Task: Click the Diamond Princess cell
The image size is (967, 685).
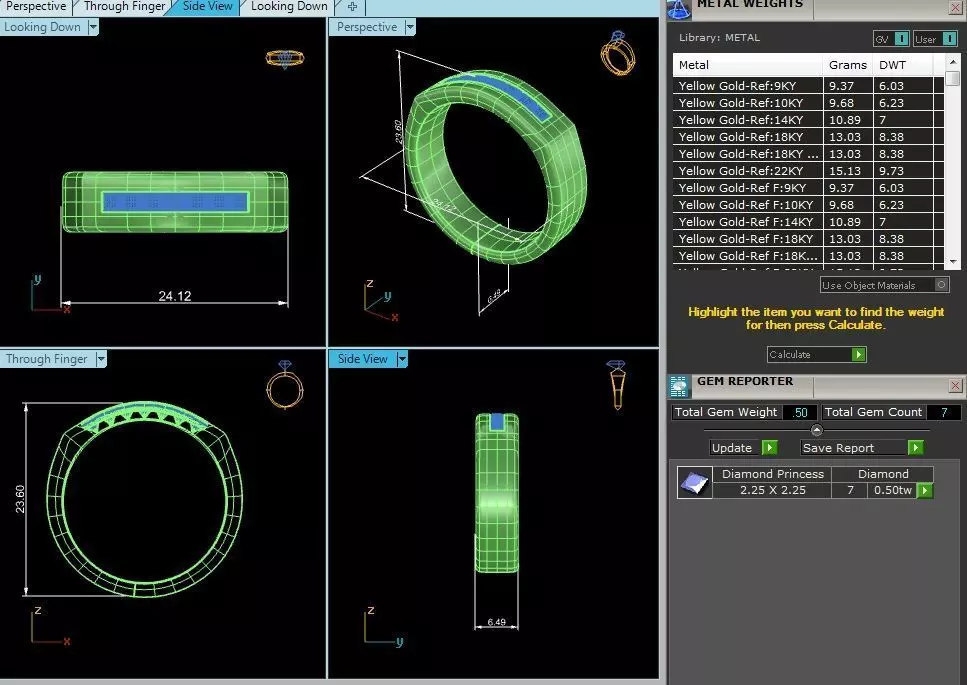Action: coord(772,474)
